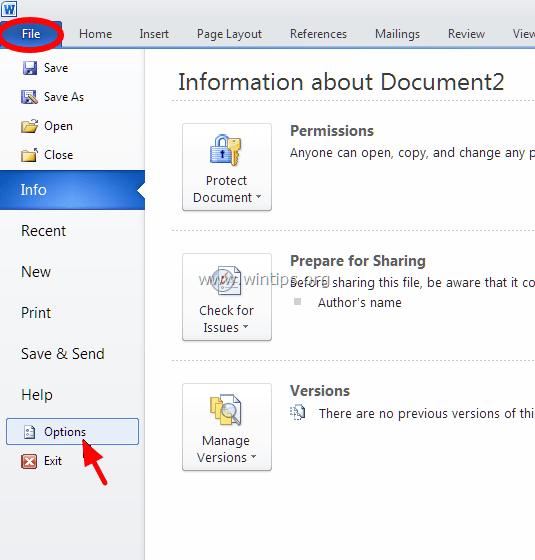Switch to the Home ribbon tab
Image resolution: width=535 pixels, height=560 pixels.
pos(96,34)
